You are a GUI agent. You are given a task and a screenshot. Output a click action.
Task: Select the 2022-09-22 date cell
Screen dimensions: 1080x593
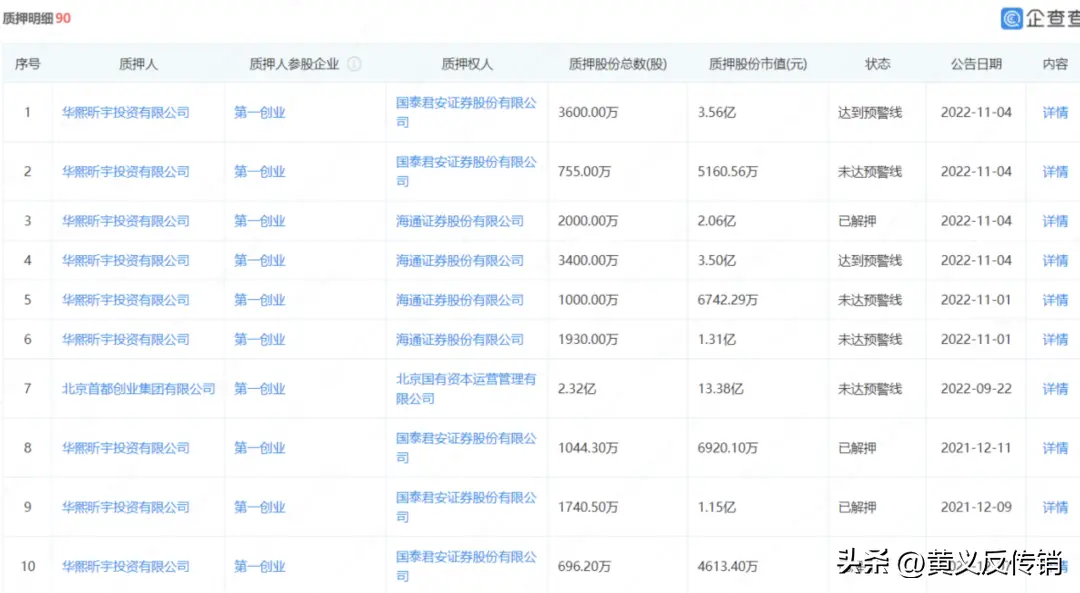click(x=976, y=388)
